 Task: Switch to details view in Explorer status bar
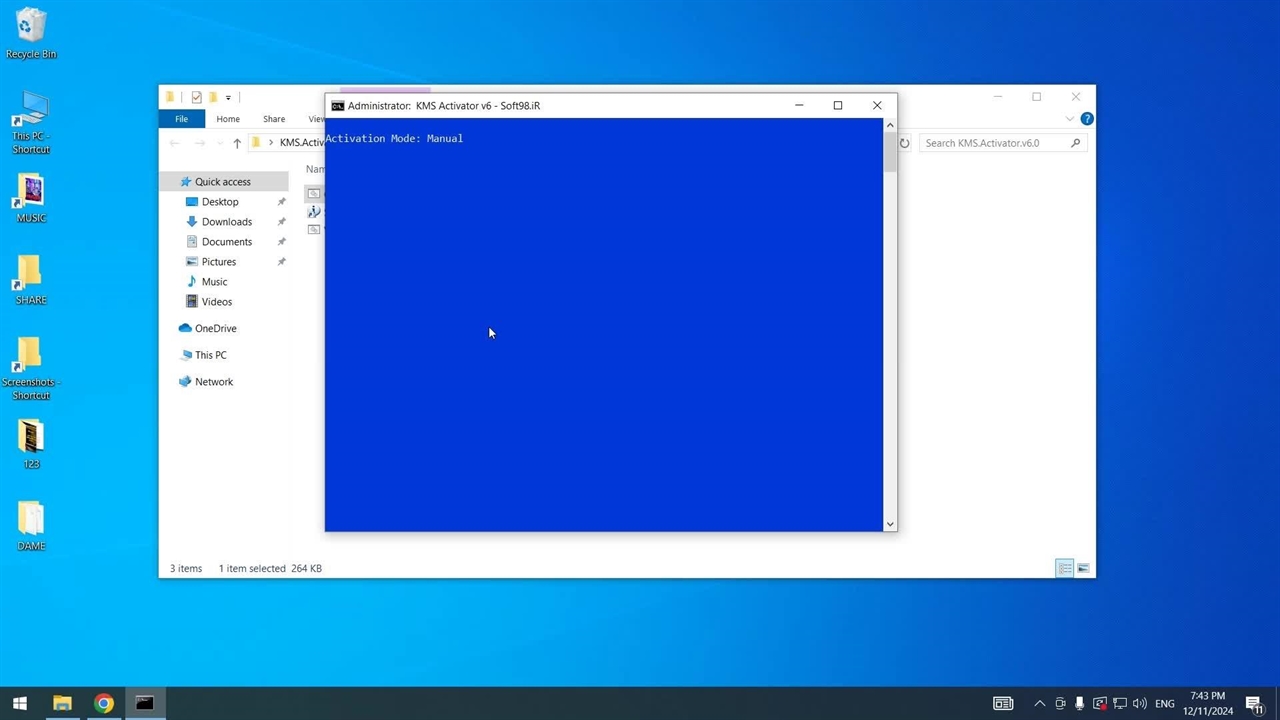tap(1065, 568)
